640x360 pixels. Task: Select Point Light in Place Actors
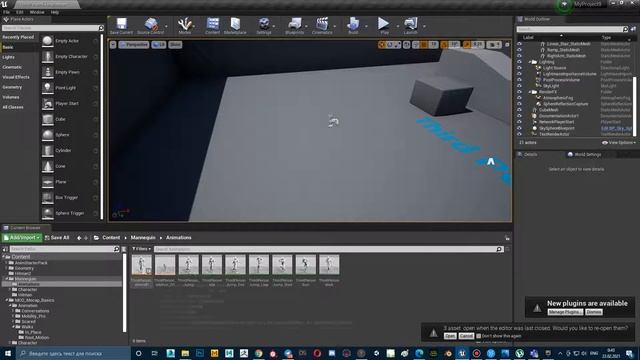tap(70, 88)
